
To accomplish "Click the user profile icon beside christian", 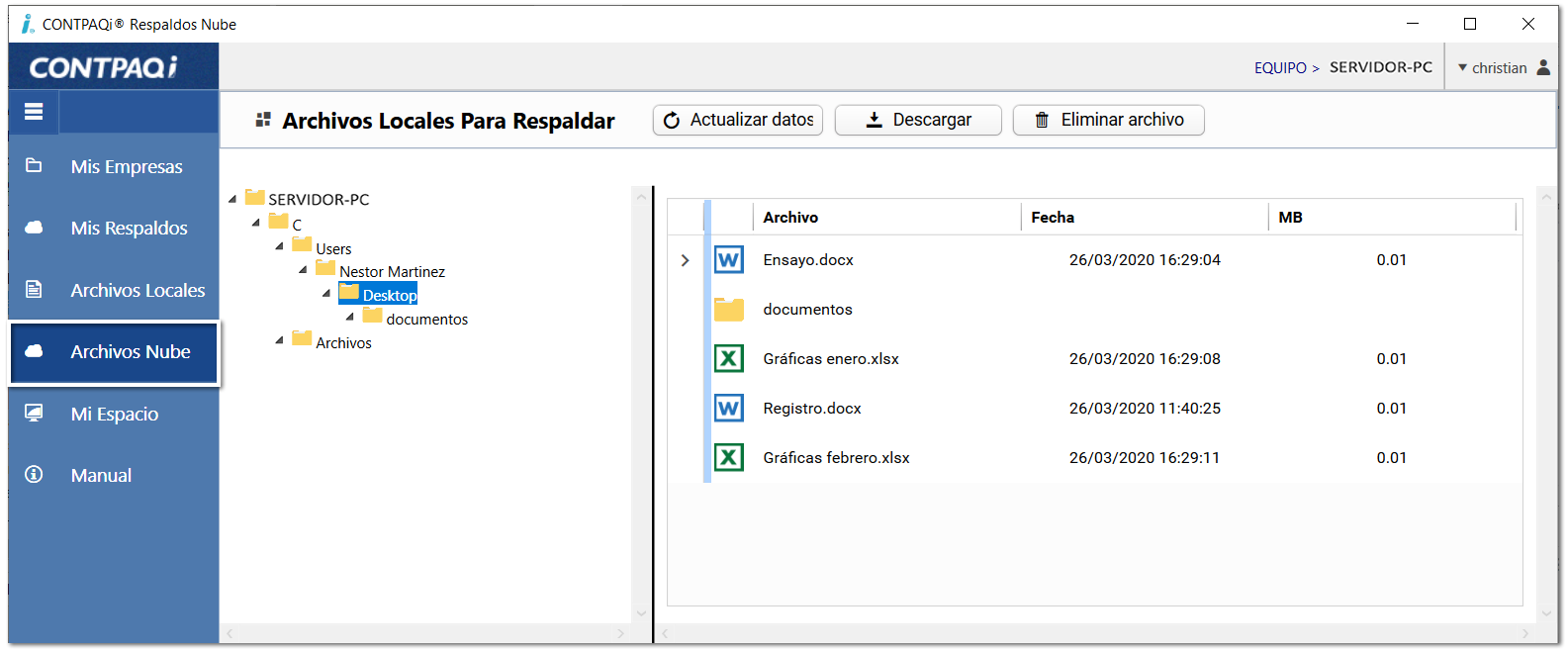I will point(1543,67).
